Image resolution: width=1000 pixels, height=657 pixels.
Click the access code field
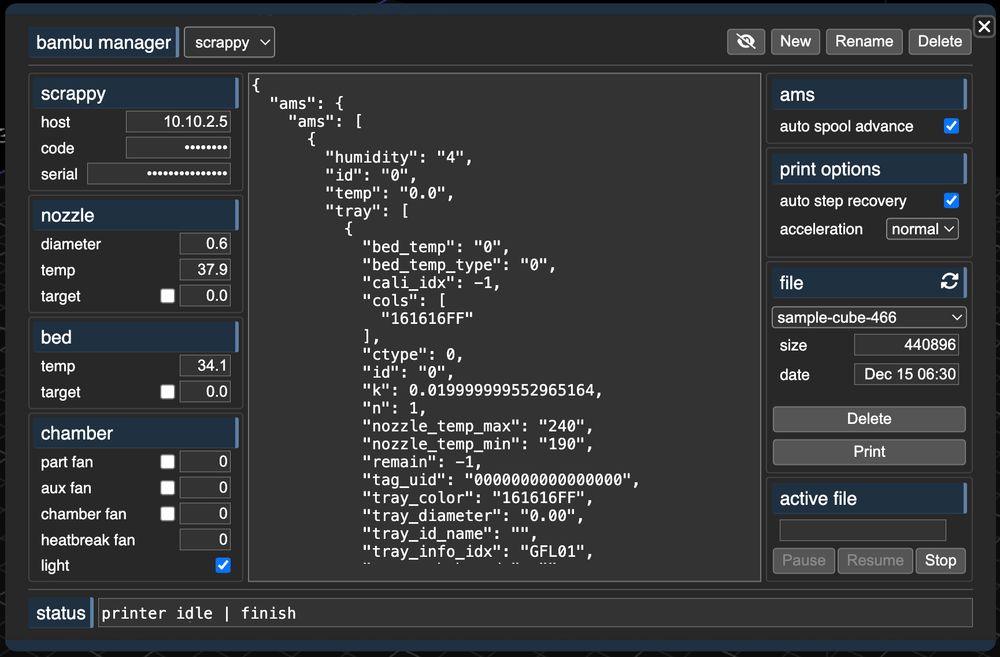tap(178, 147)
